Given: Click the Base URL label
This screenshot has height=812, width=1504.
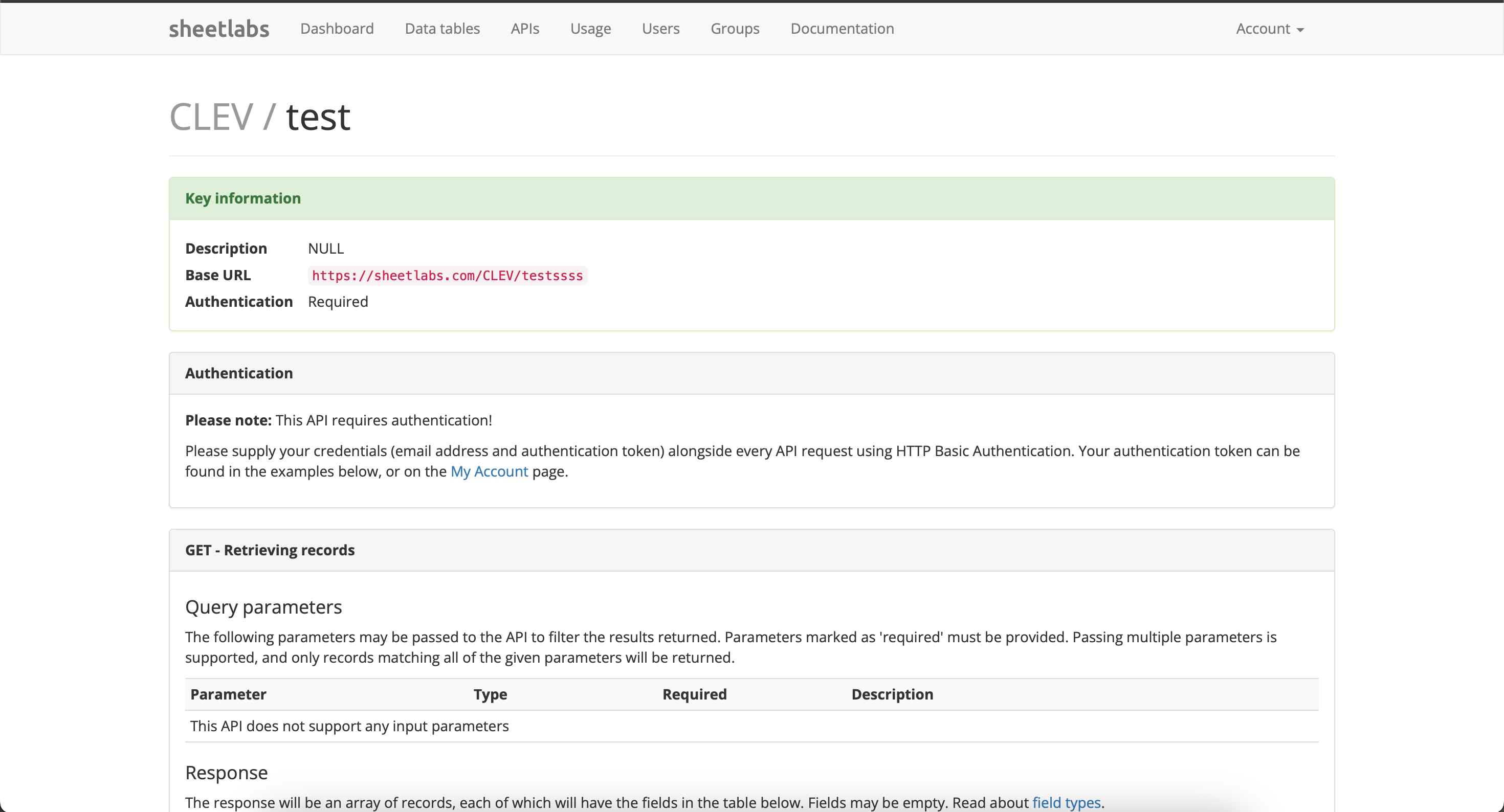Looking at the screenshot, I should coord(218,275).
